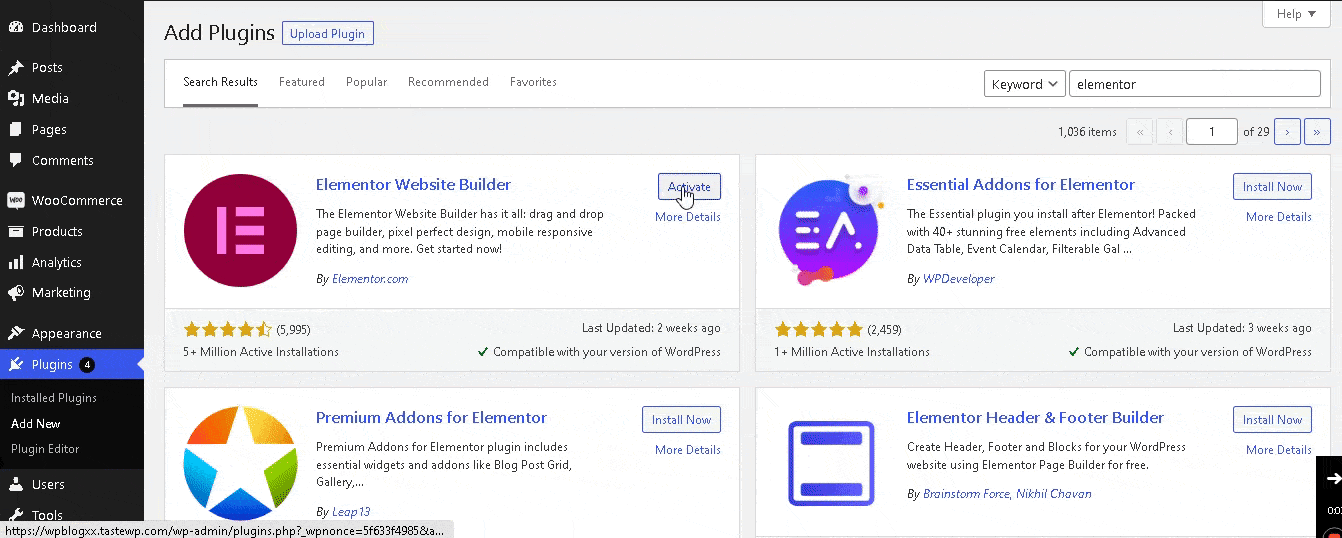This screenshot has height=538, width=1342.
Task: Click the Users person icon
Action: click(x=16, y=484)
